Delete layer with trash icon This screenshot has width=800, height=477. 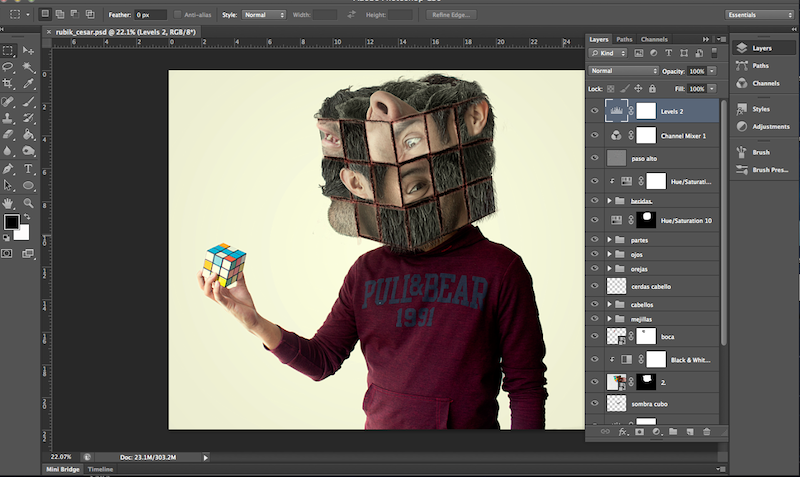[x=707, y=432]
